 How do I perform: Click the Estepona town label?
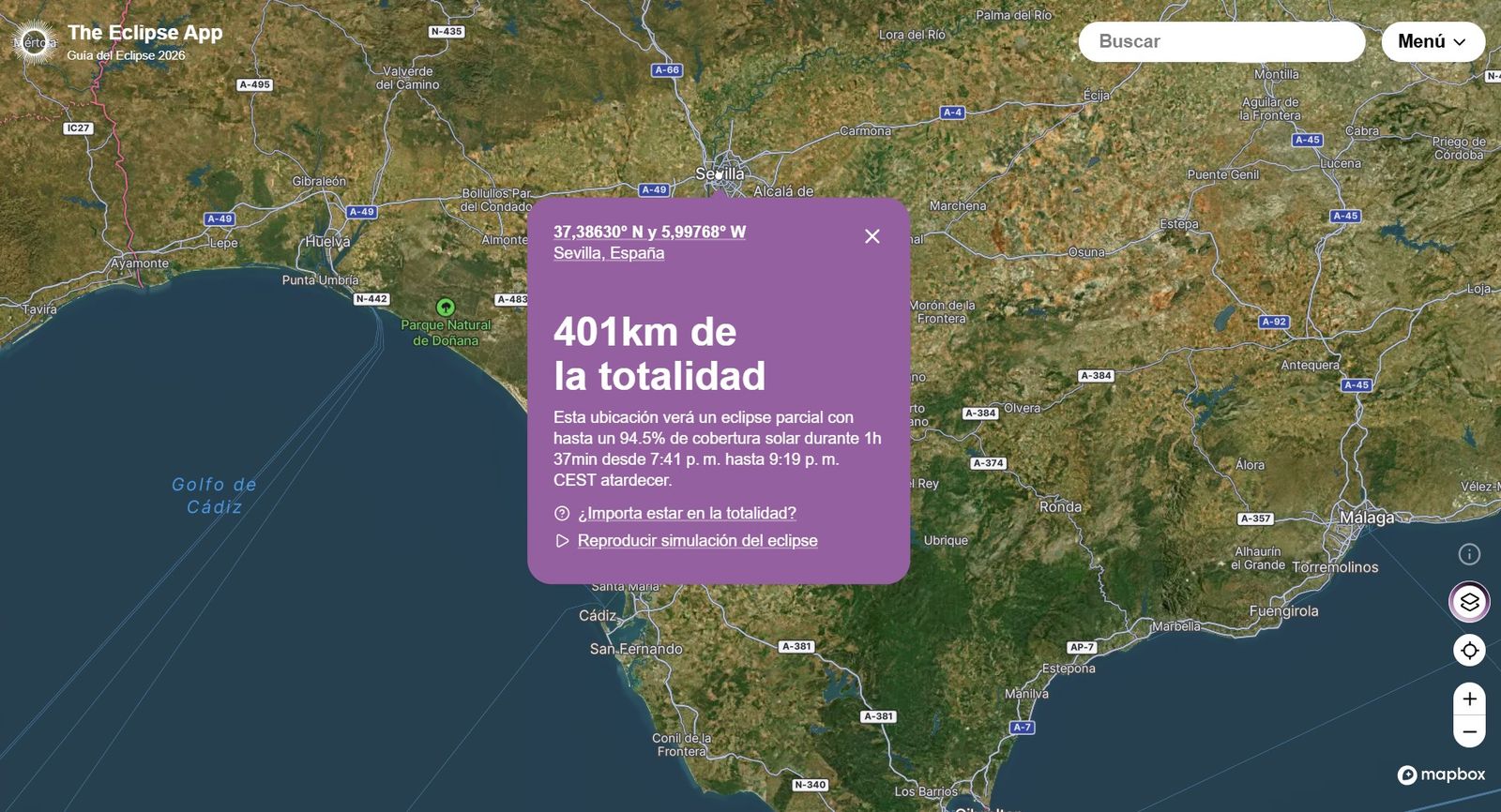click(1069, 668)
